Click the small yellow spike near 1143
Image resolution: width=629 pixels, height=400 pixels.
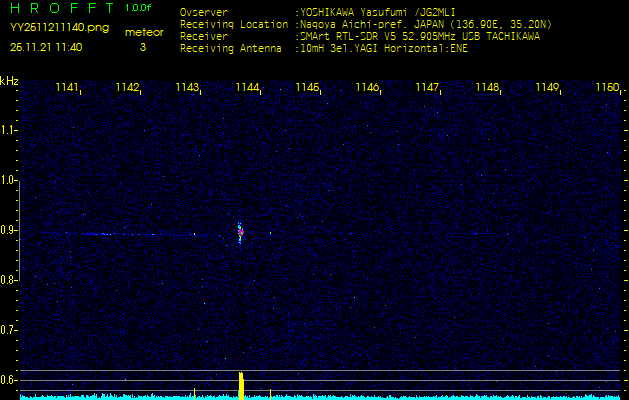click(x=194, y=392)
